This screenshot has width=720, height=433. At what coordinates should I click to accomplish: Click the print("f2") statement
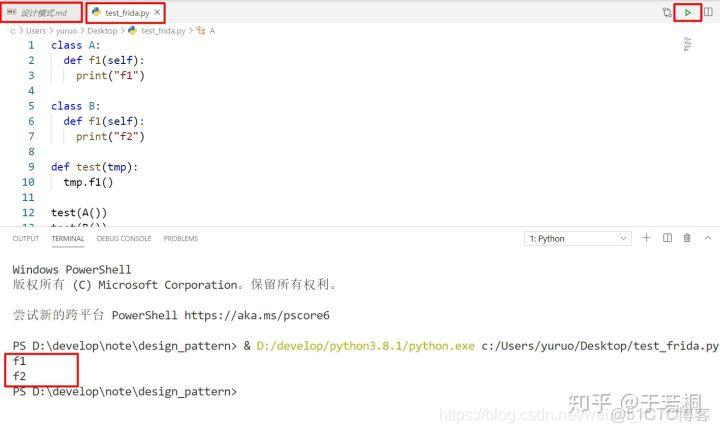pos(110,136)
